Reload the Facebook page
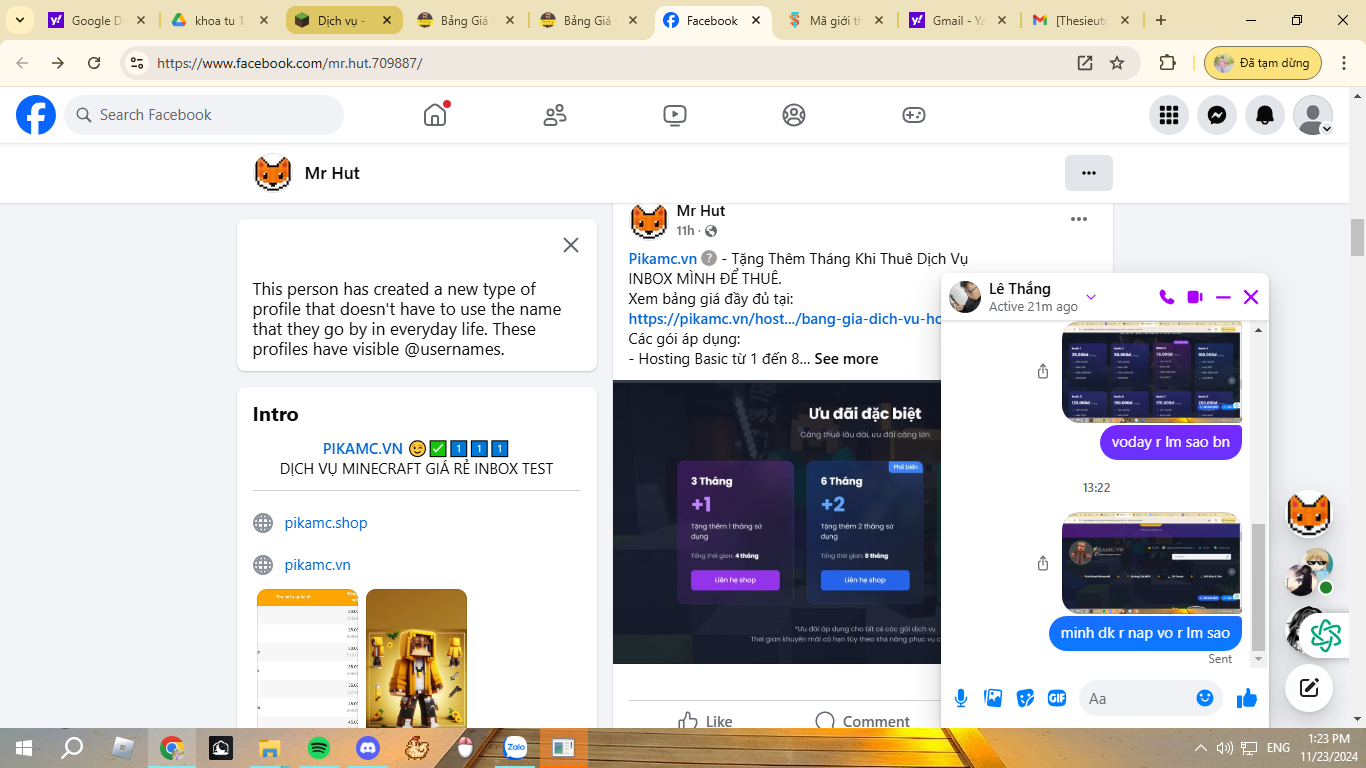The image size is (1366, 768). [94, 63]
